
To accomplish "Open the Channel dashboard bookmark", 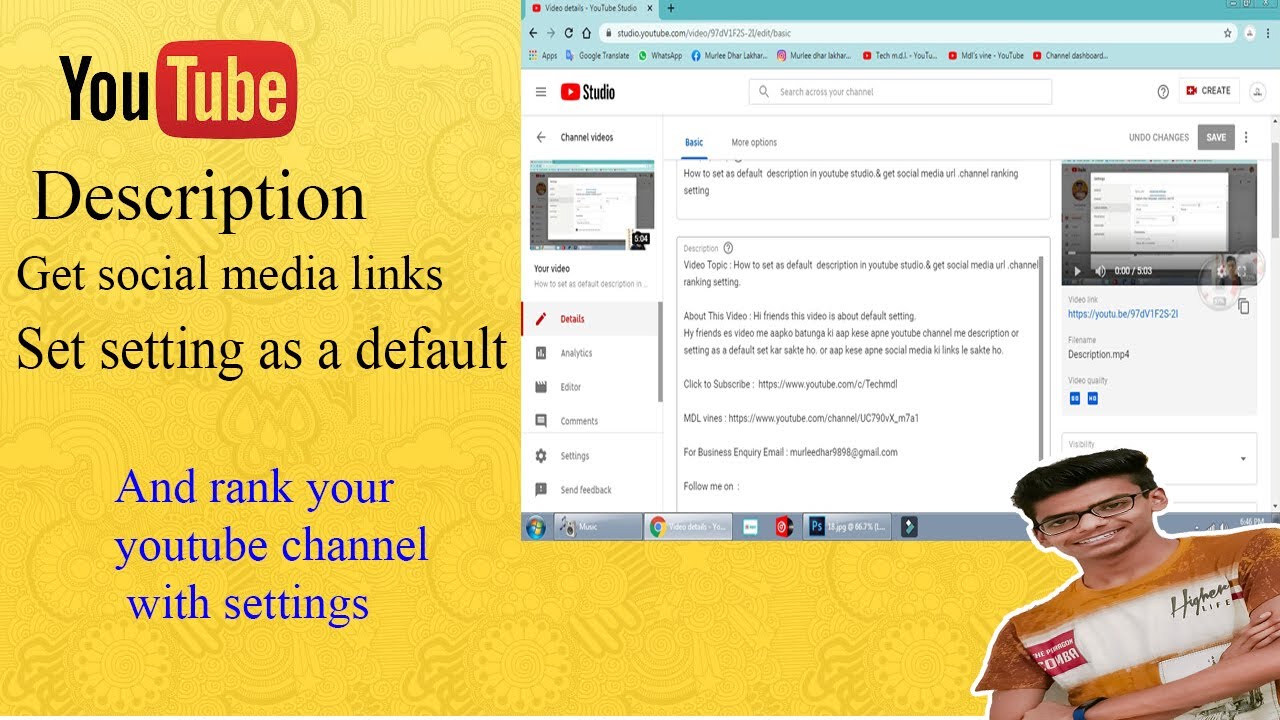I will pyautogui.click(x=1070, y=56).
